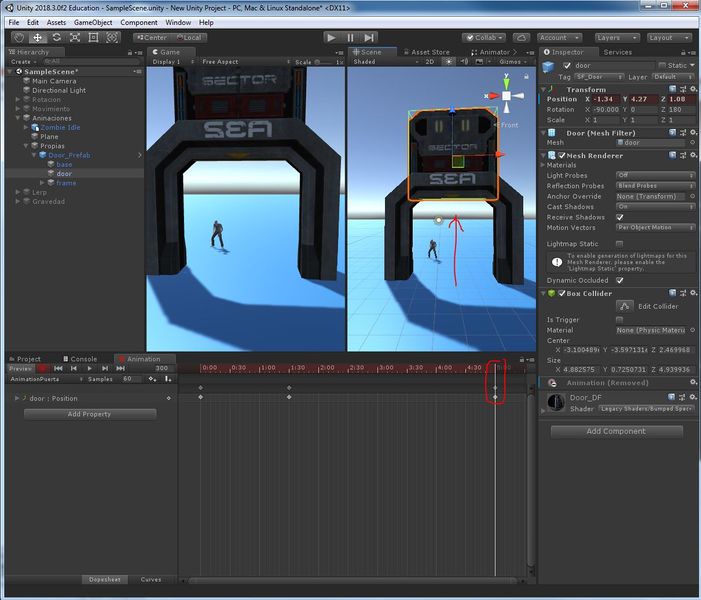The height and width of the screenshot is (600, 701).
Task: Switch to the Services tab
Action: 617,52
